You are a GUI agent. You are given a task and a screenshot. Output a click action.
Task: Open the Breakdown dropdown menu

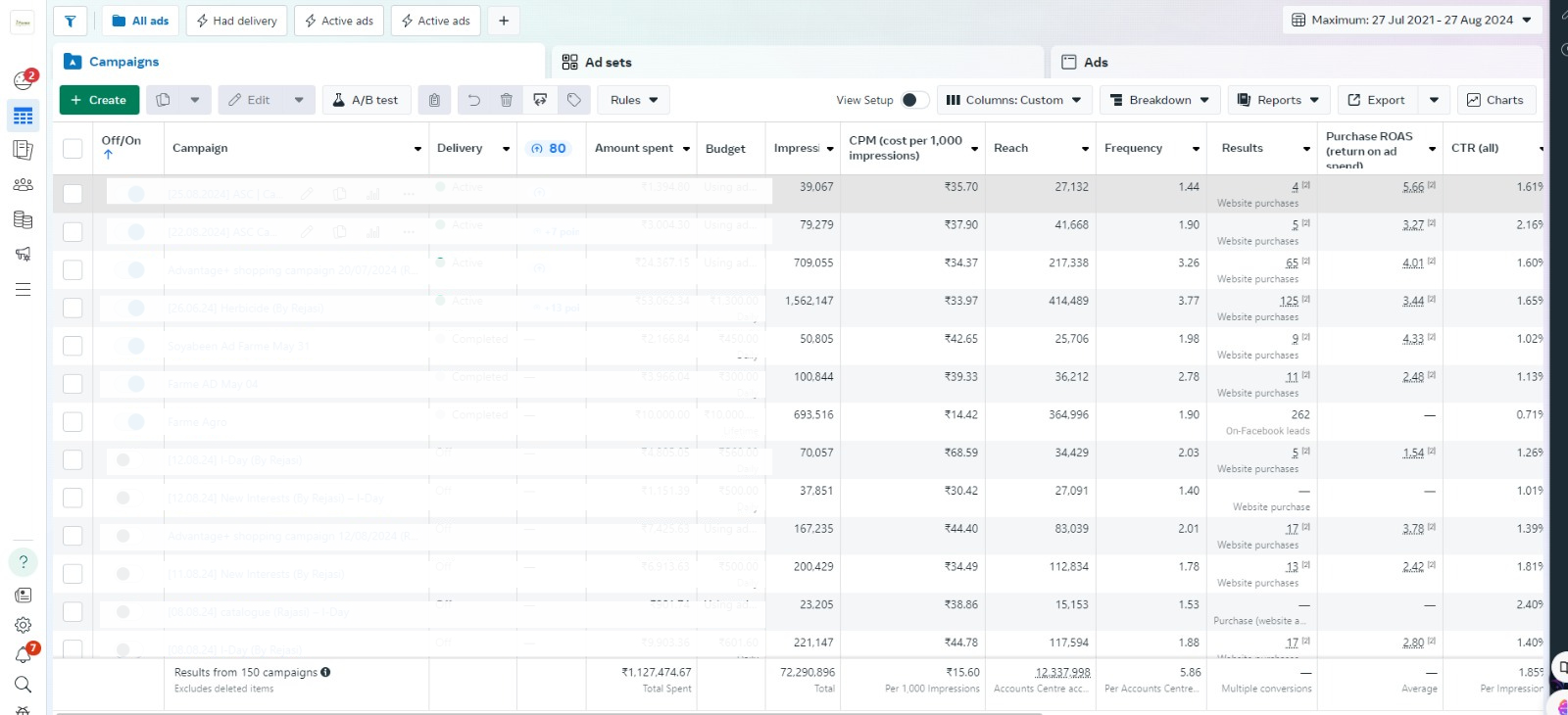[x=1159, y=100]
